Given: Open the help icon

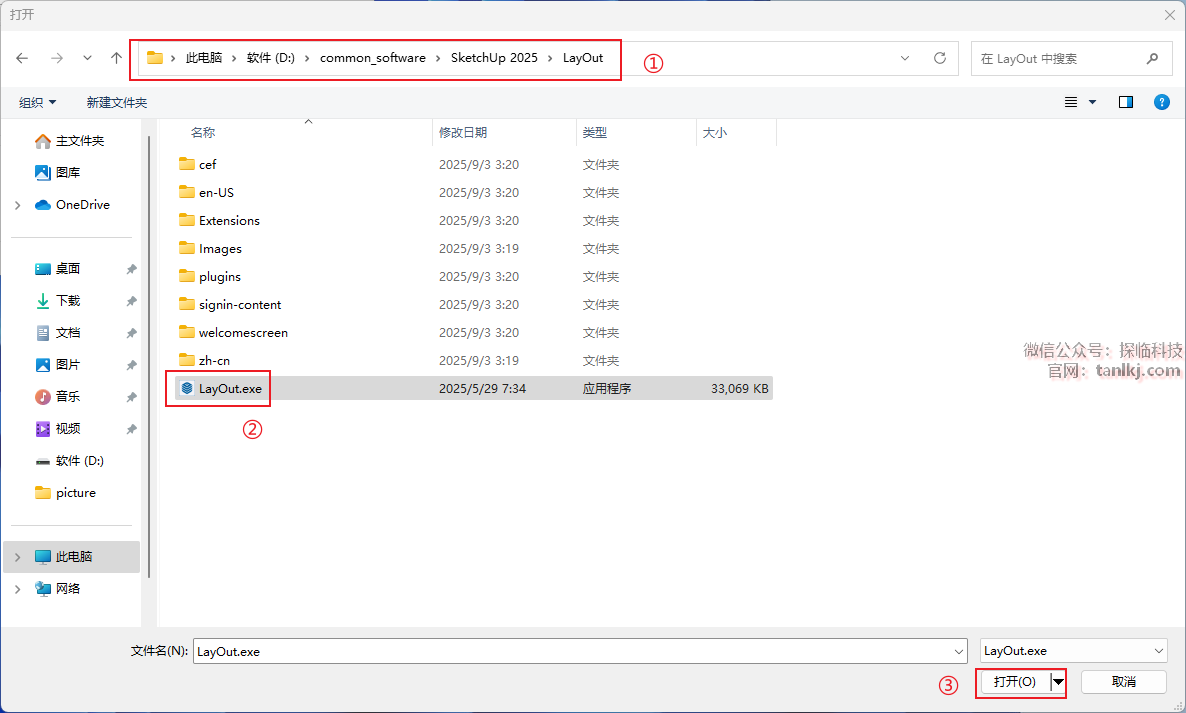Looking at the screenshot, I should 1162,102.
